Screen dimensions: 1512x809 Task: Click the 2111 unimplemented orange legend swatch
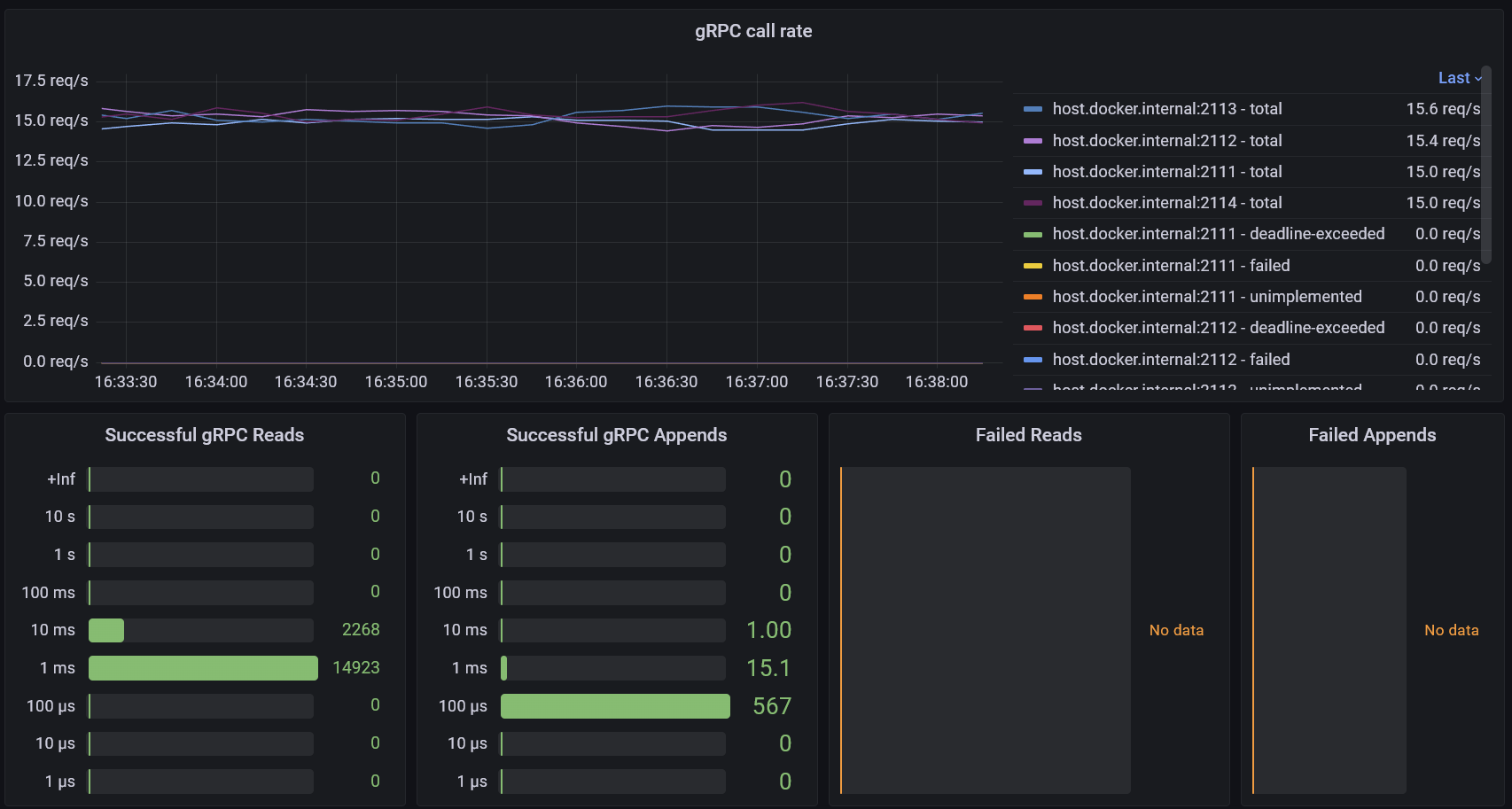(x=1033, y=297)
